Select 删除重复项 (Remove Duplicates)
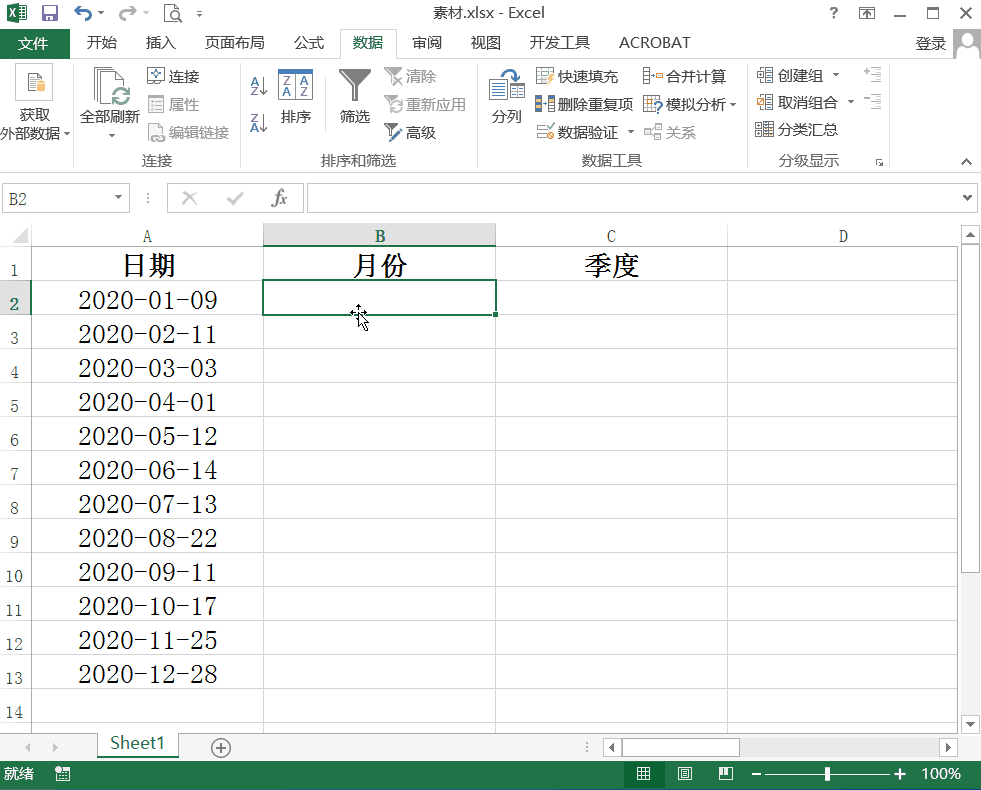The height and width of the screenshot is (790, 981). 546,103
